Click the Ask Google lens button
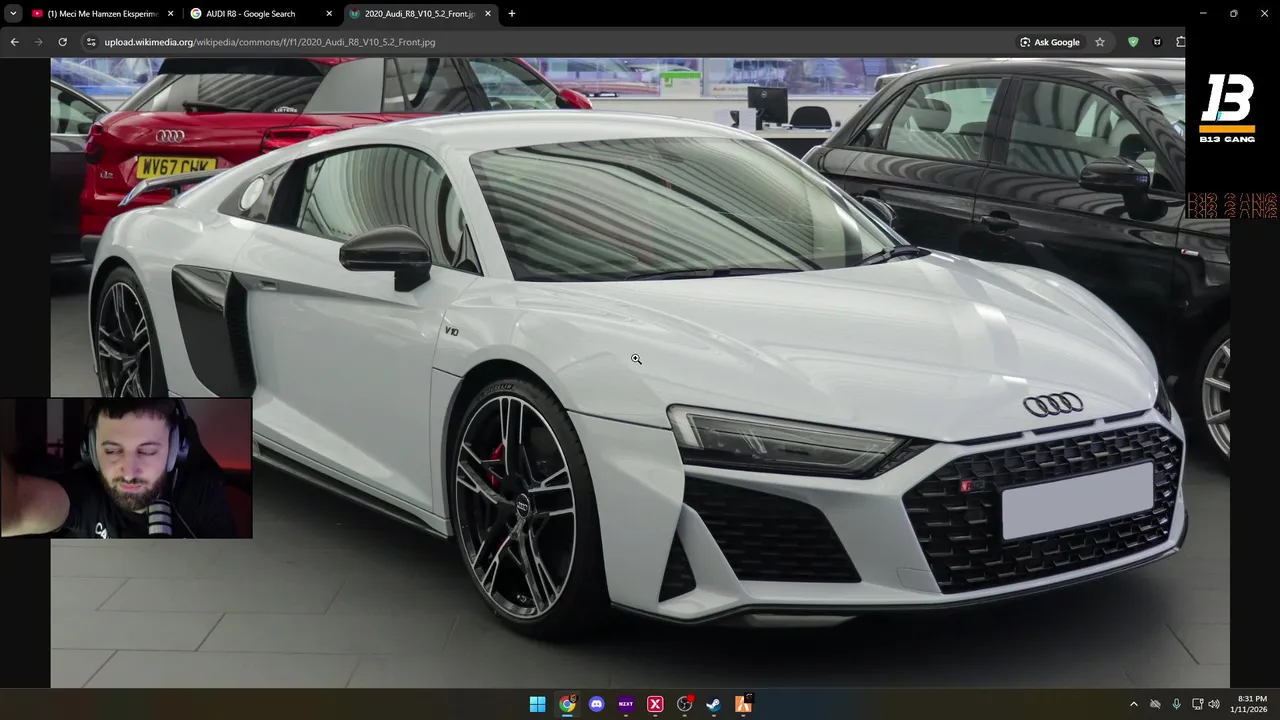The image size is (1280, 720). coord(1050,42)
